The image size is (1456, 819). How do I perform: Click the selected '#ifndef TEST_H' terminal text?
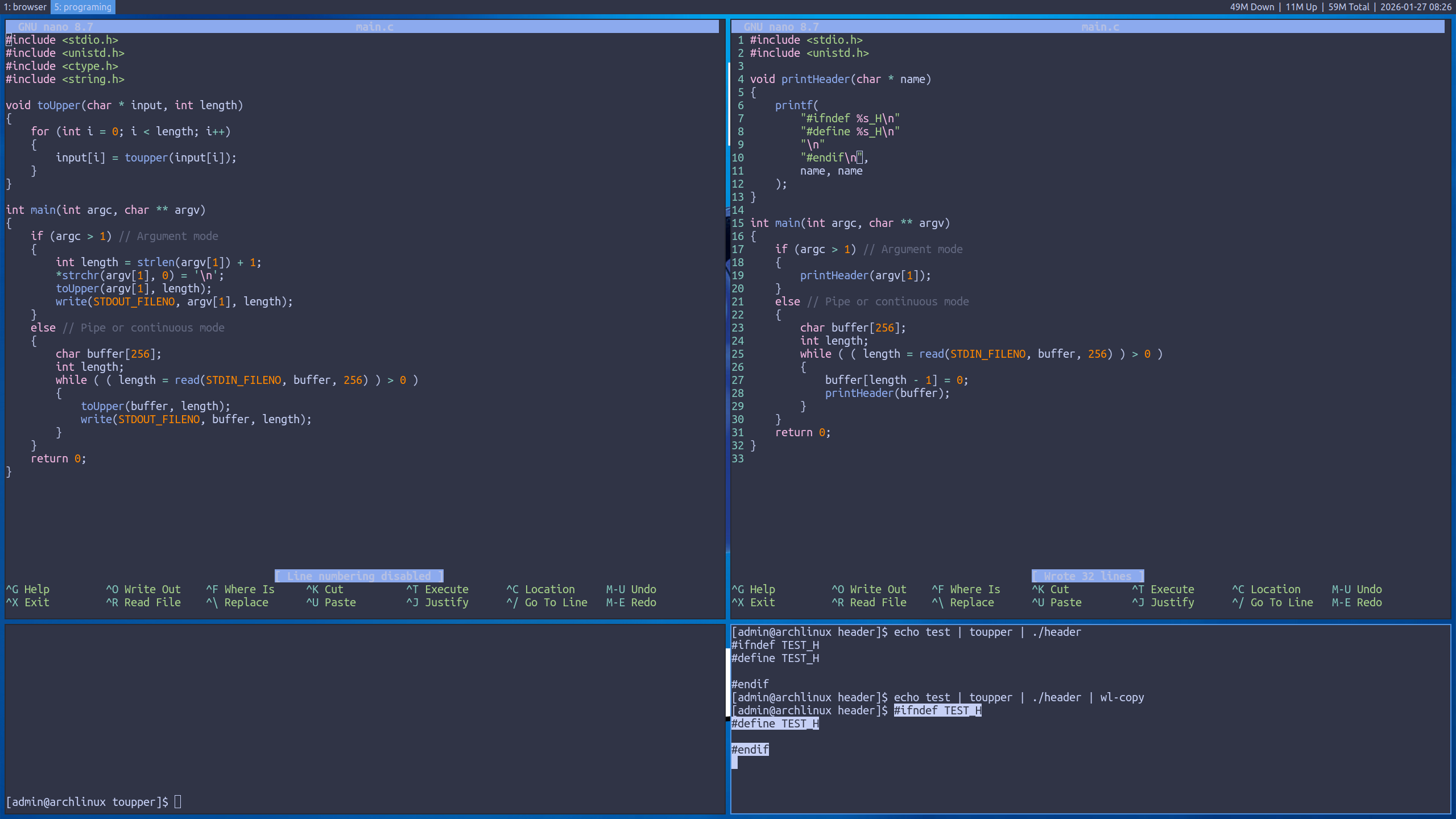pyautogui.click(x=937, y=710)
